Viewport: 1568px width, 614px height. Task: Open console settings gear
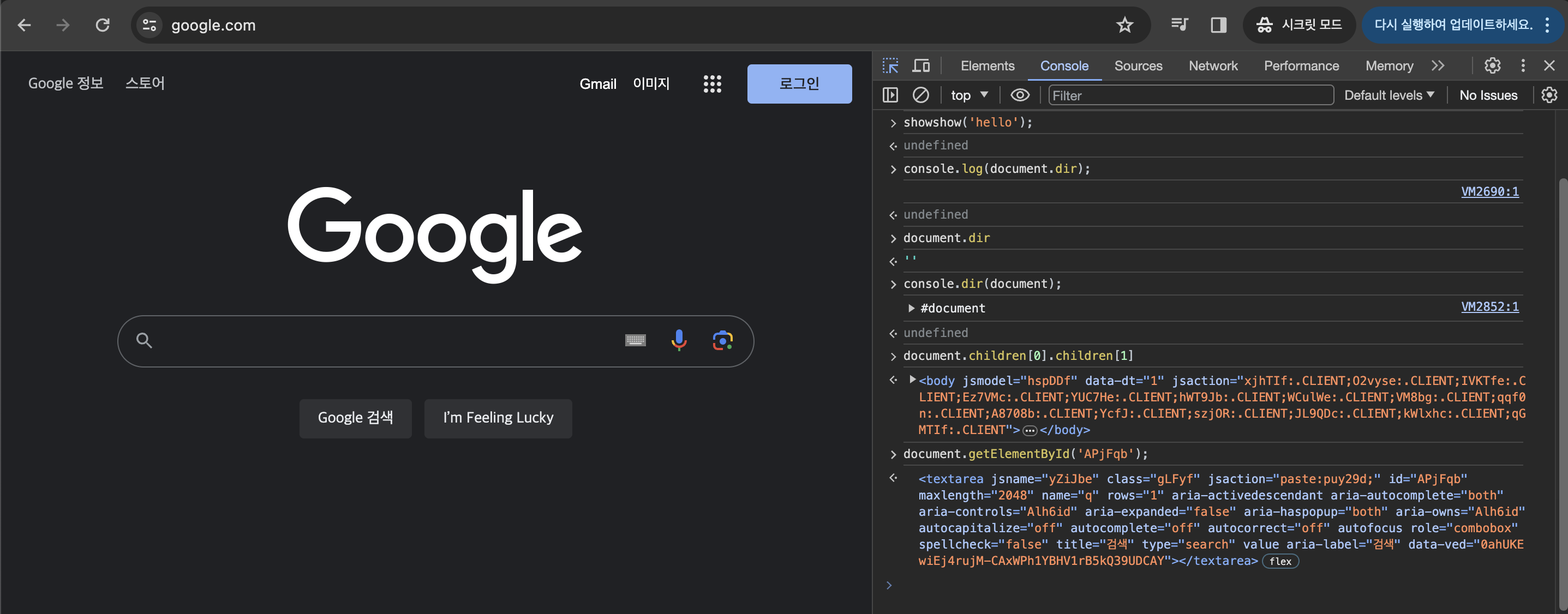point(1549,95)
